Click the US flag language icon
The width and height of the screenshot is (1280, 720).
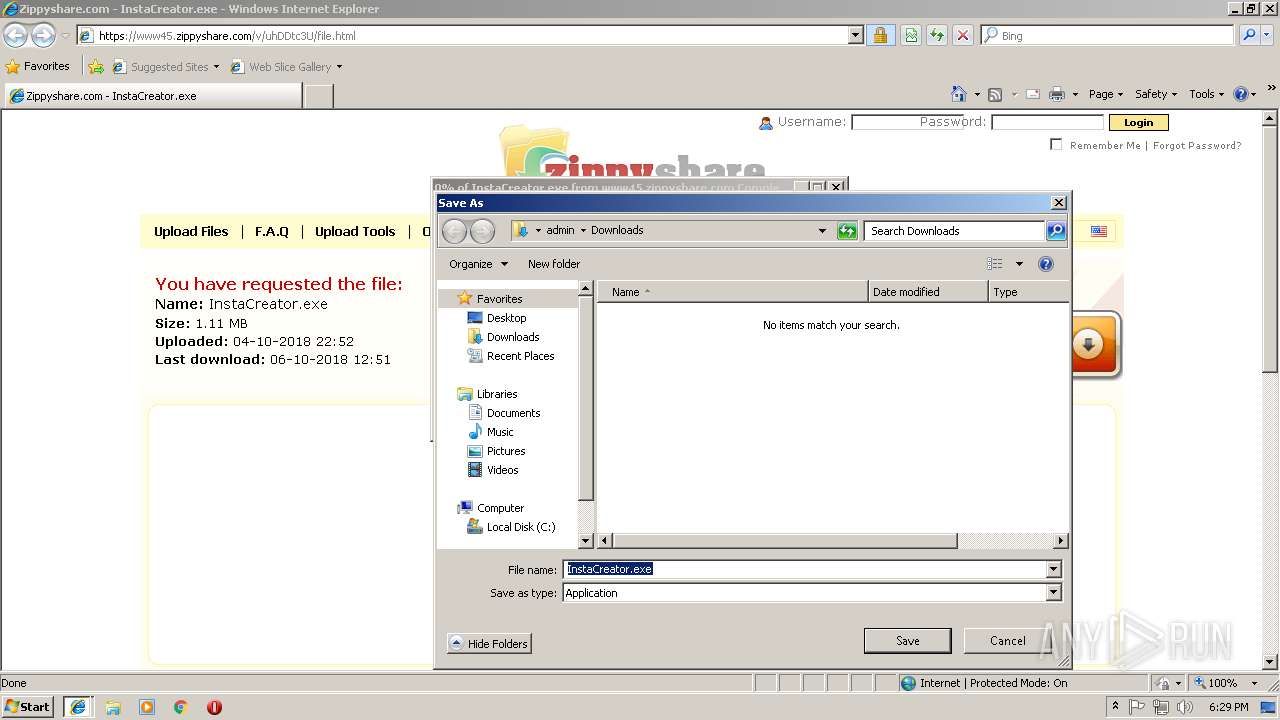1099,231
